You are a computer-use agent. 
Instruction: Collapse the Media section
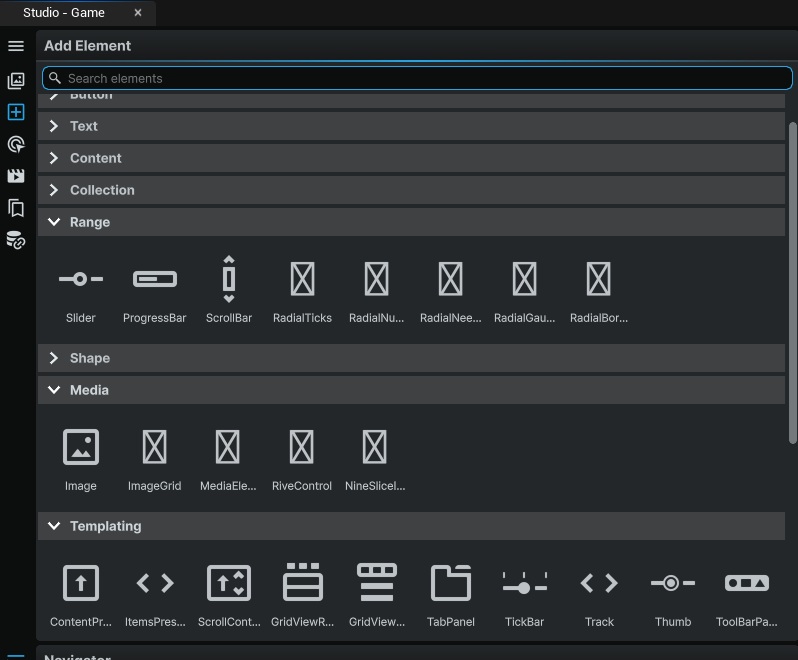(411, 390)
